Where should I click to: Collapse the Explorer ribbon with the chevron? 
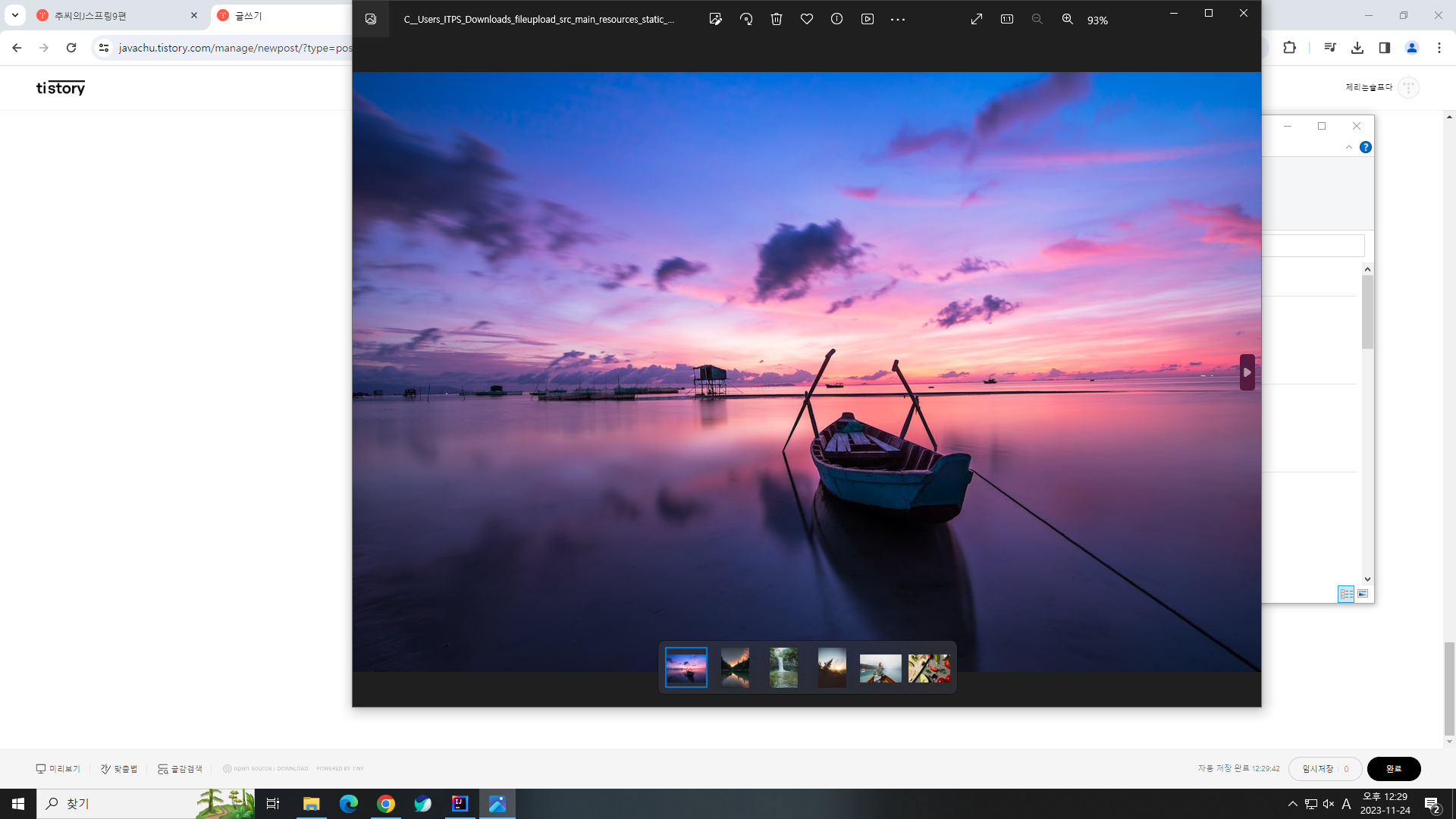1349,147
